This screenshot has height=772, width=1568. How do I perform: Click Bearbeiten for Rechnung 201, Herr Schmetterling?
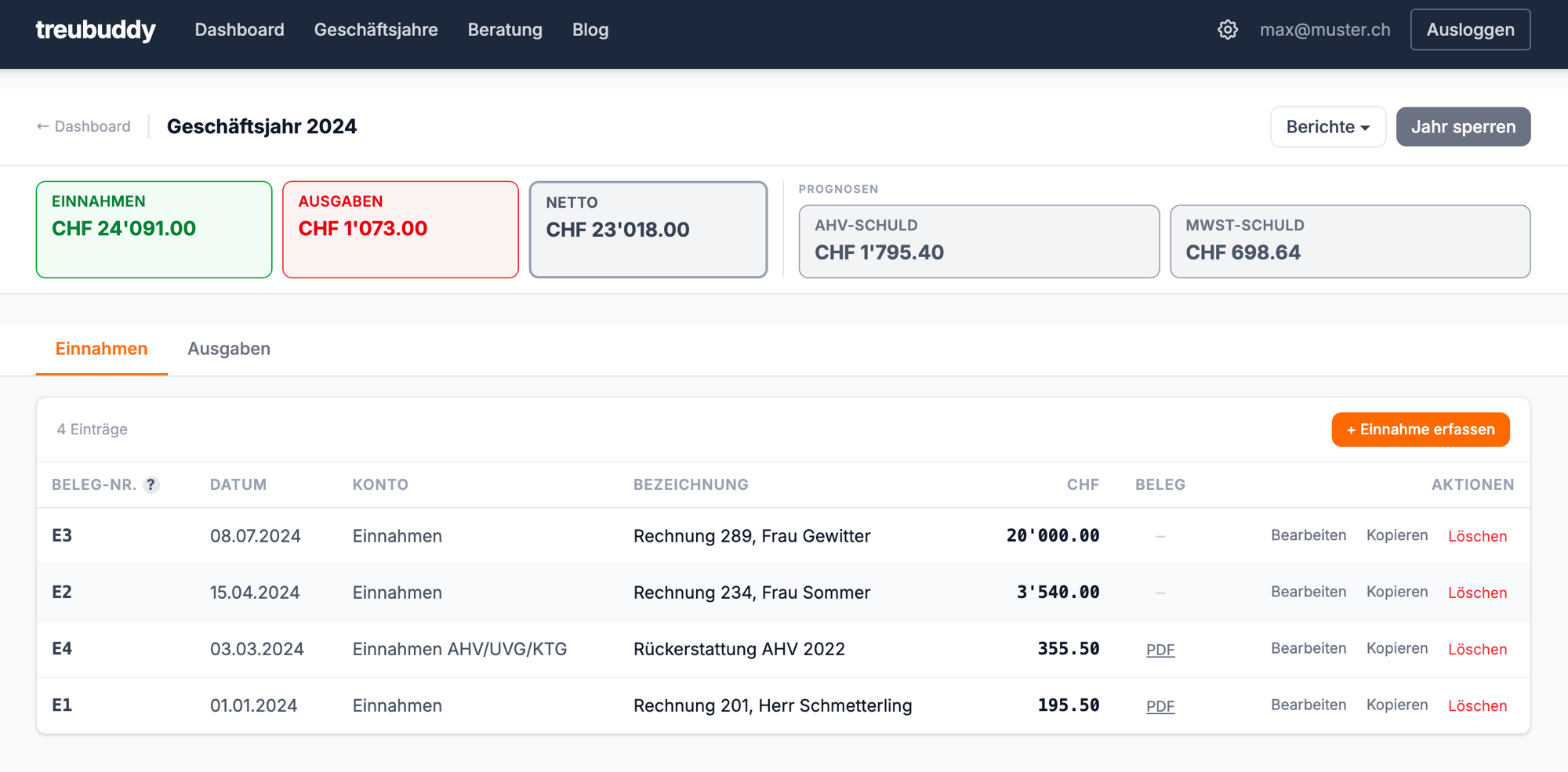tap(1308, 705)
